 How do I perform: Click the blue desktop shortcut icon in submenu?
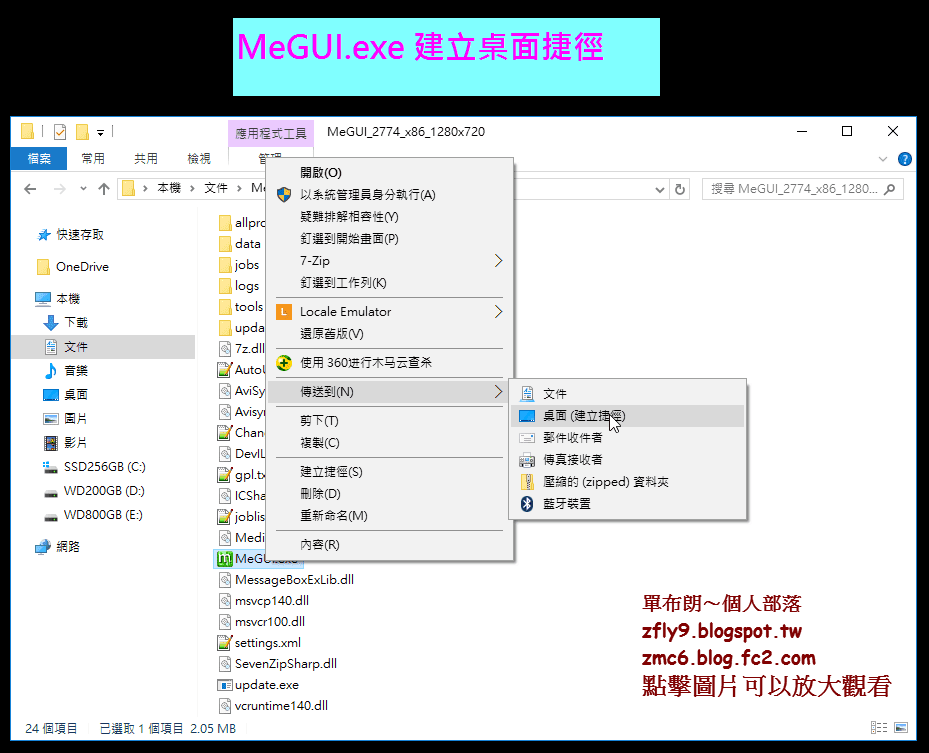[527, 416]
